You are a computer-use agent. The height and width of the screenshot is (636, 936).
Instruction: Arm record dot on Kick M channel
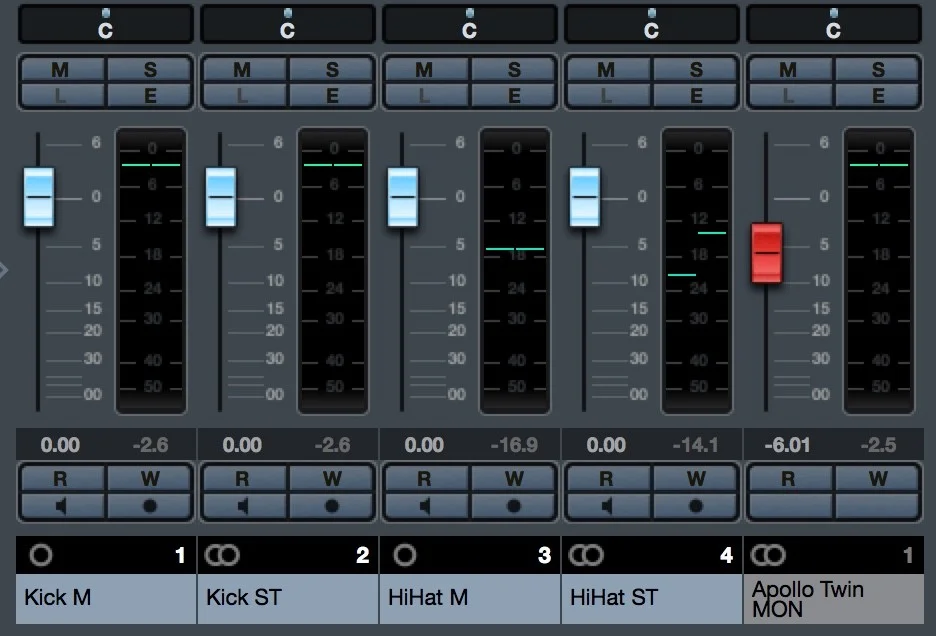(x=150, y=506)
